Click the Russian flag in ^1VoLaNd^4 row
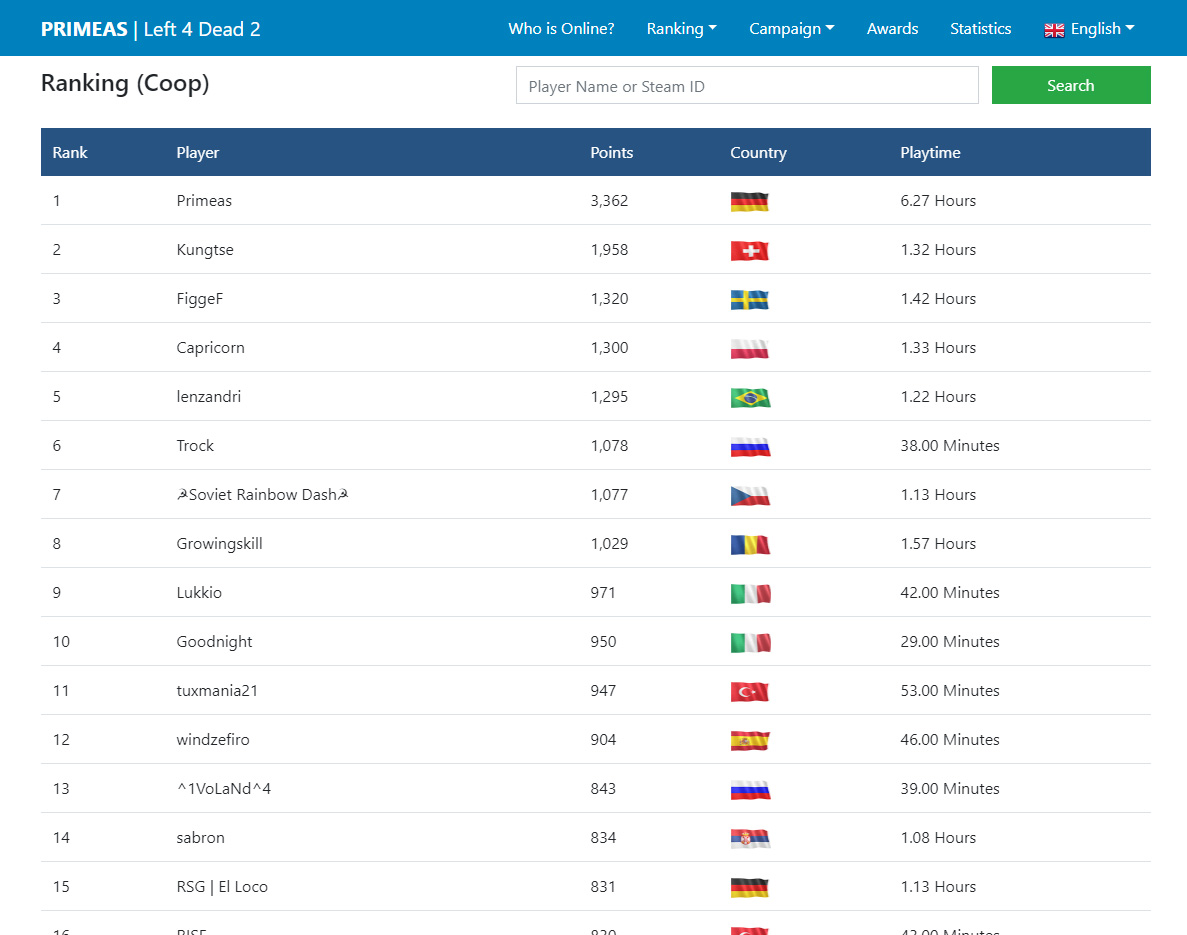This screenshot has width=1187, height=935. coord(750,790)
